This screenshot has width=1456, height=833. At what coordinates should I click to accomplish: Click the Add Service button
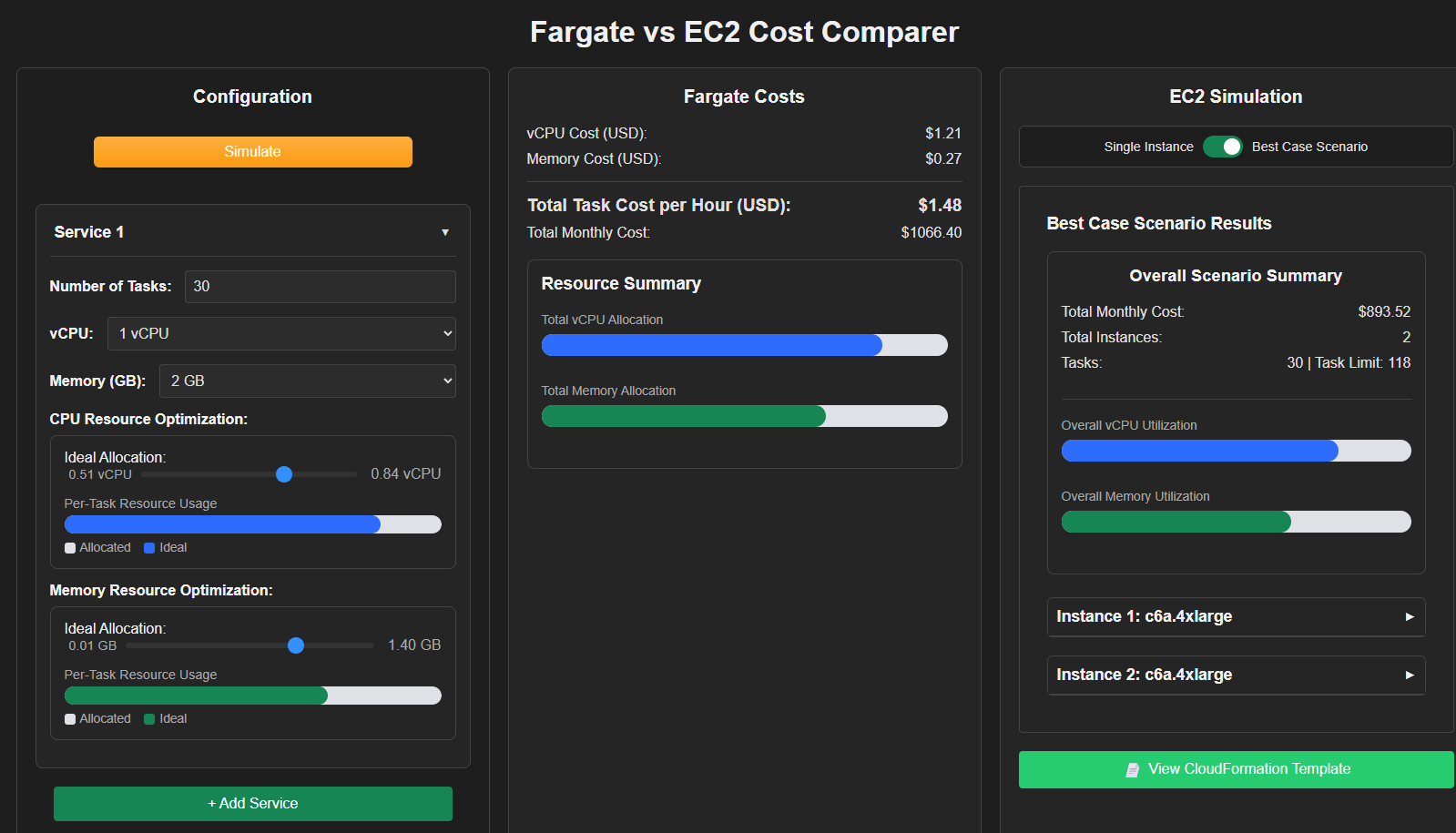click(x=252, y=803)
